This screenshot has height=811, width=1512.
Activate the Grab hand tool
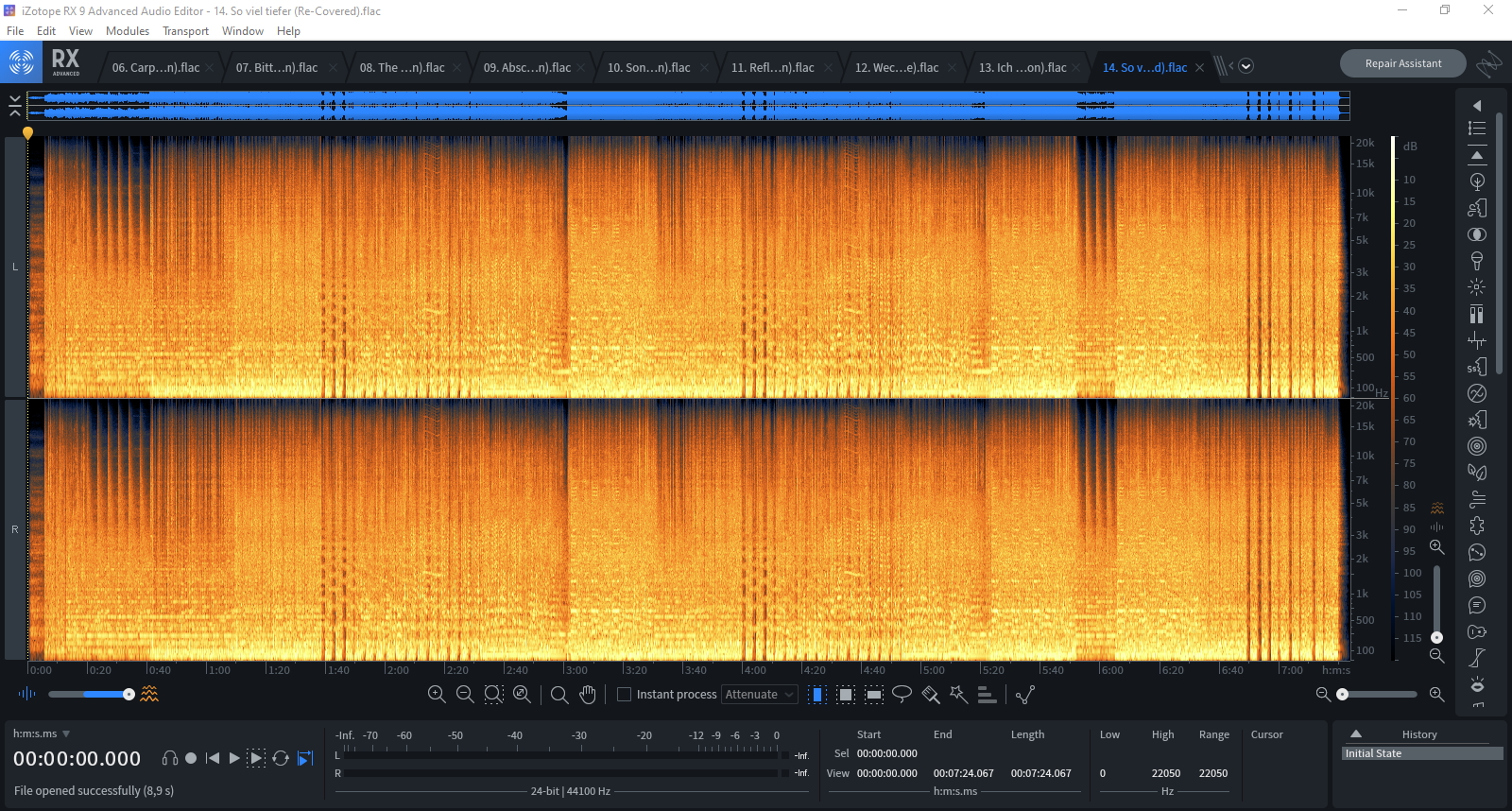point(588,695)
